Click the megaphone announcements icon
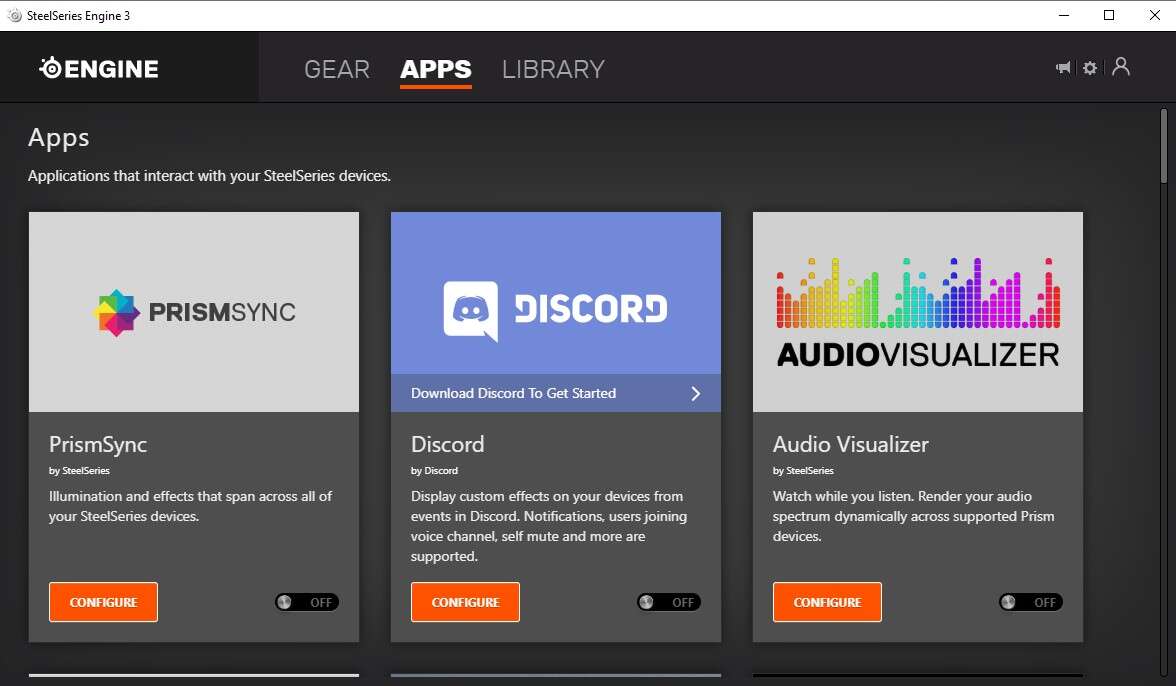Viewport: 1176px width, 686px height. coord(1063,68)
